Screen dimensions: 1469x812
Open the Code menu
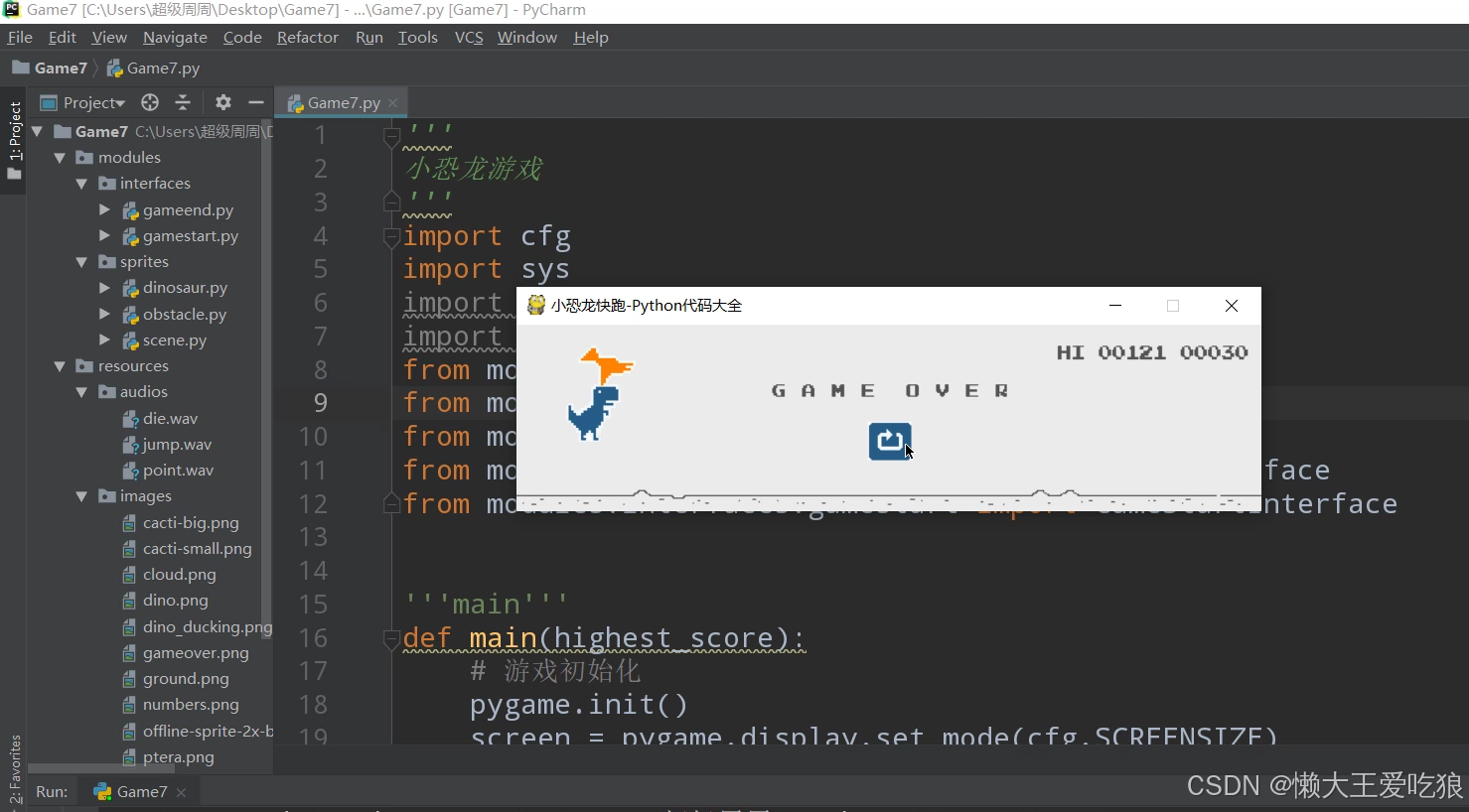(242, 37)
